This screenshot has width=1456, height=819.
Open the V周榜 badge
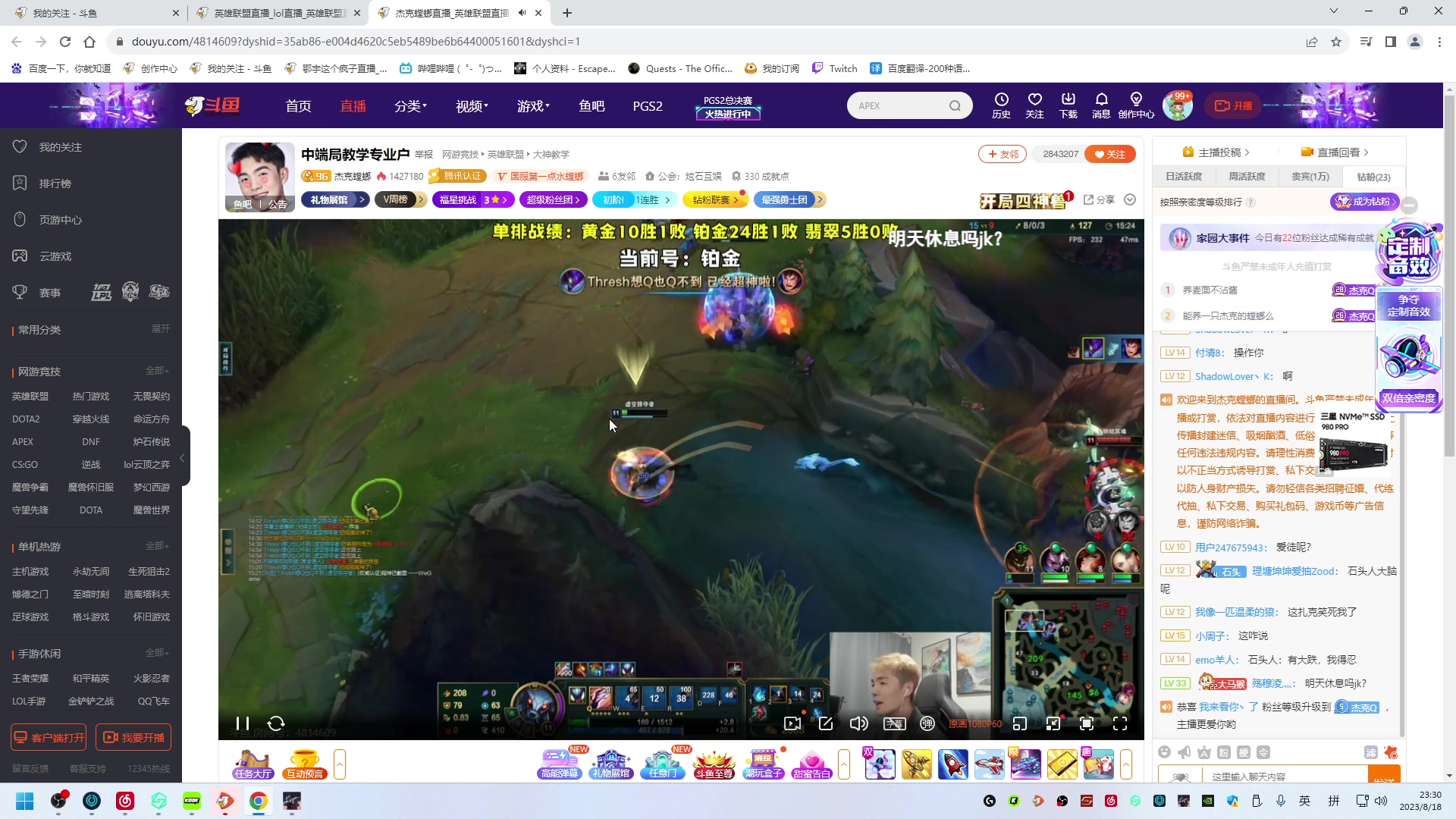pyautogui.click(x=400, y=199)
